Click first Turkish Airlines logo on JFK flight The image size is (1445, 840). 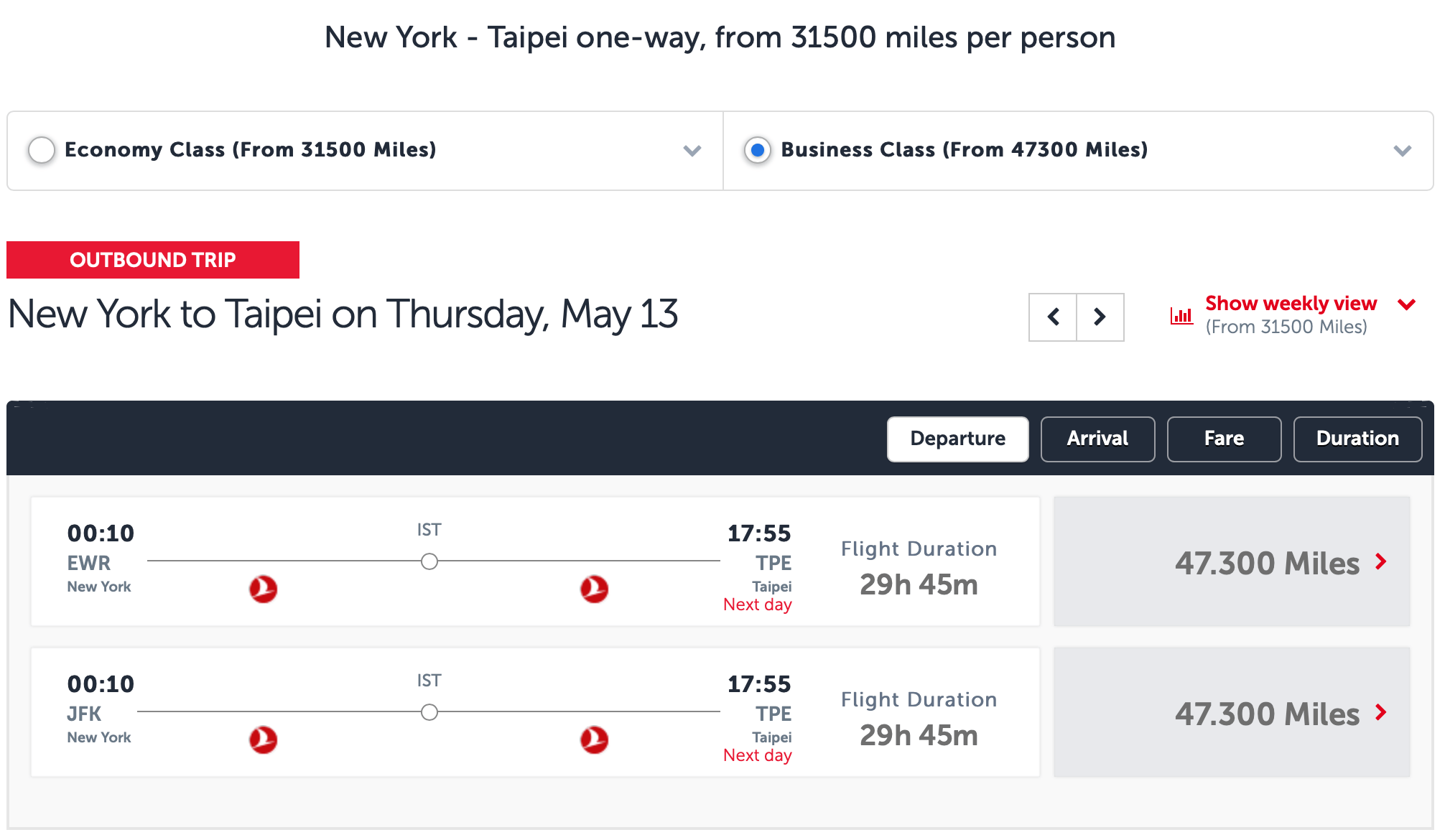pyautogui.click(x=263, y=739)
